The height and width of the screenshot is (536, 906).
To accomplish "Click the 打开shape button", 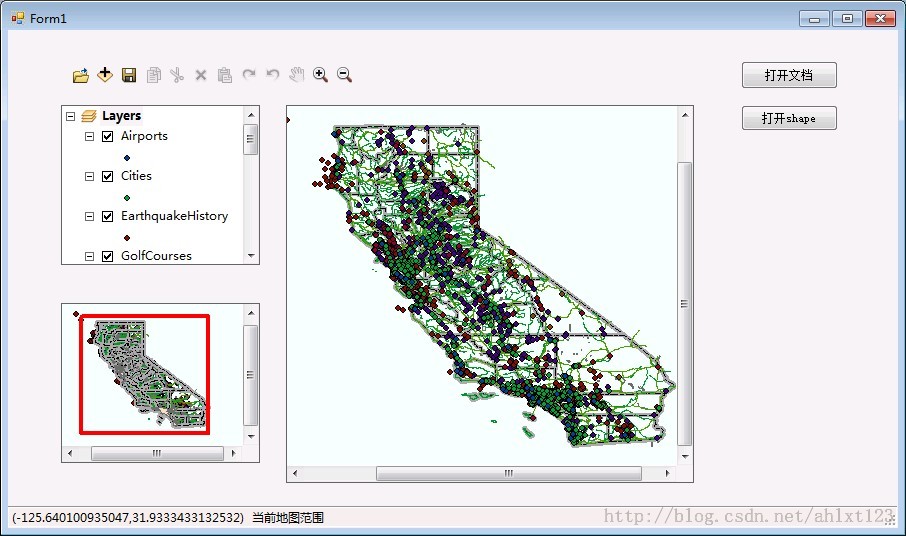I will [789, 118].
